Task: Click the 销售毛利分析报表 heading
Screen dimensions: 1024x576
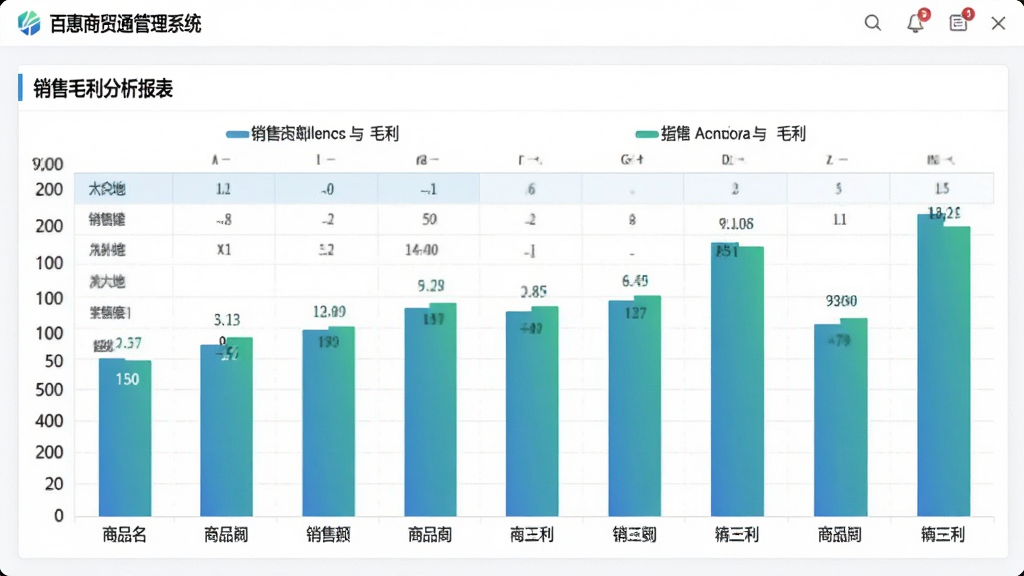Action: tap(103, 88)
